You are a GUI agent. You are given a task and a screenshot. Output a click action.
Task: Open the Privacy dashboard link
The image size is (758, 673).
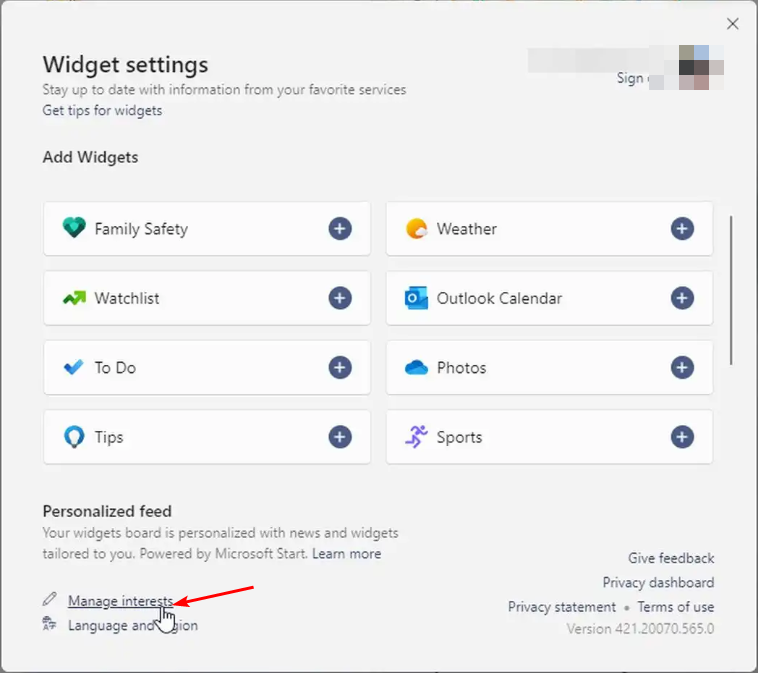coord(658,583)
